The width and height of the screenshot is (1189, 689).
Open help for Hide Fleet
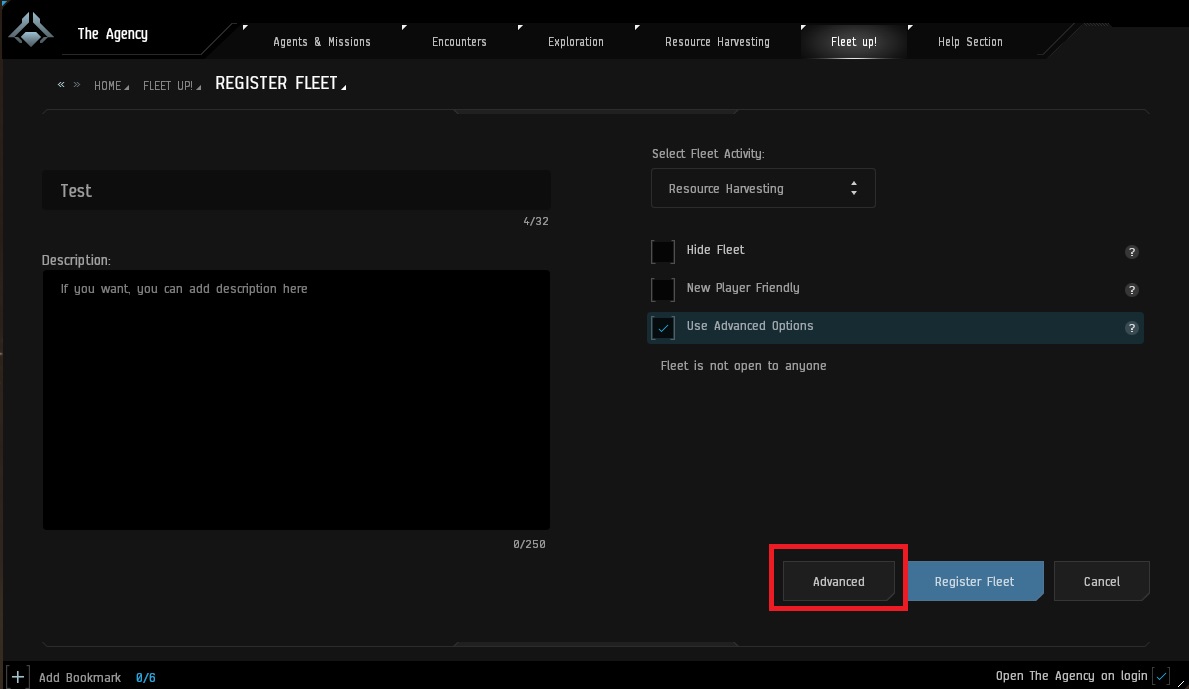1131,252
